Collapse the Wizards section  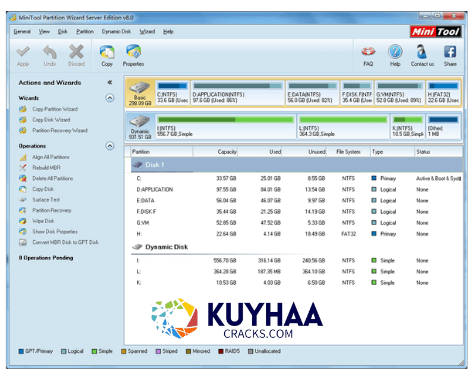[110, 98]
